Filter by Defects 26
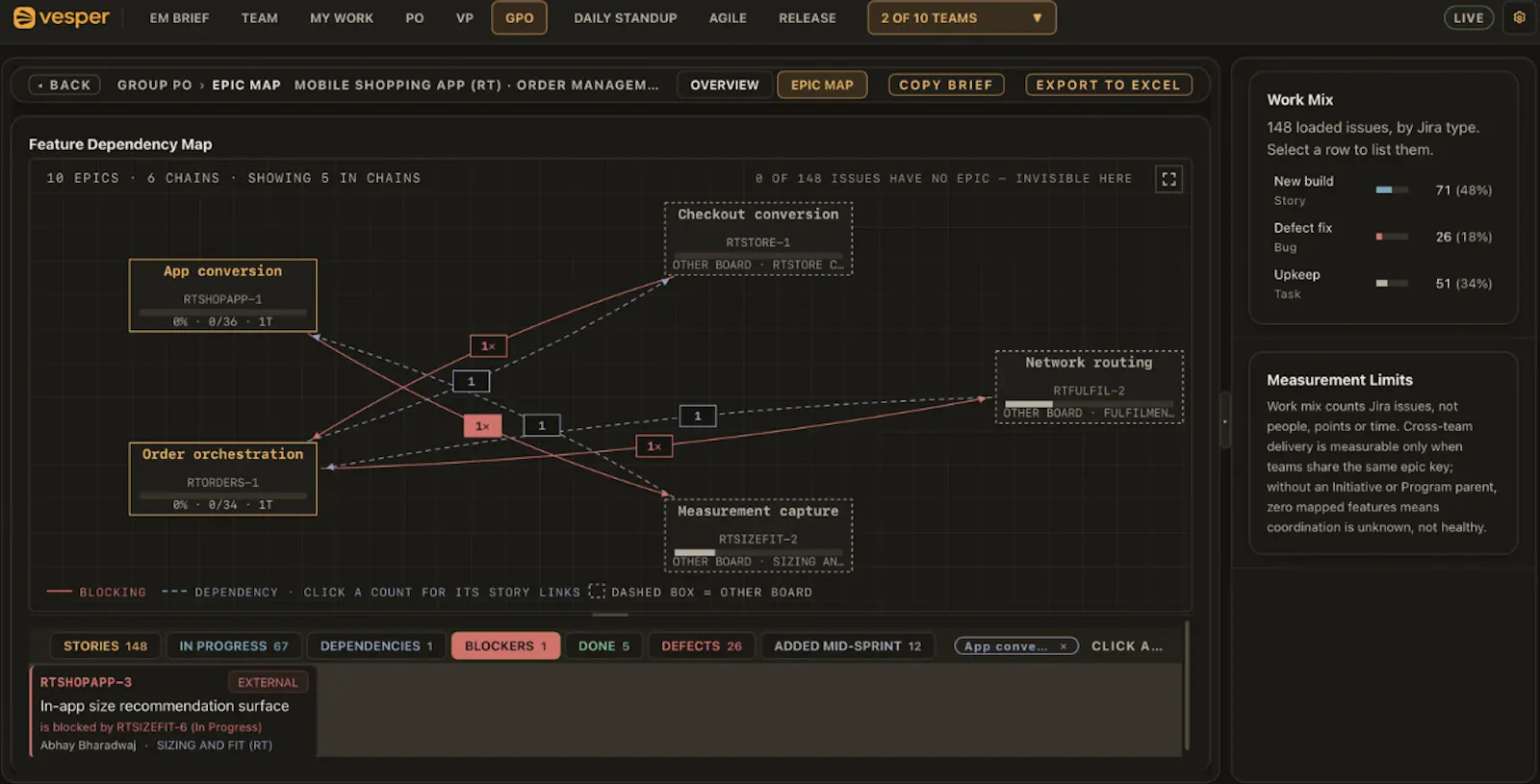Viewport: 1540px width, 784px height. point(702,646)
